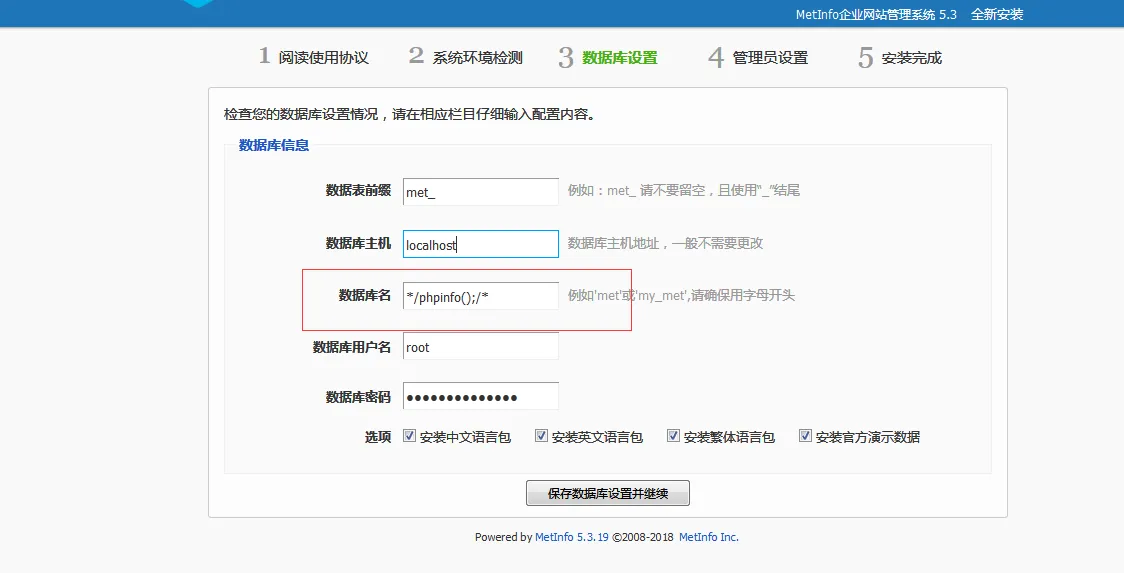Untick 安装官方演示数据 checkbox
This screenshot has height=573, width=1124.
click(805, 436)
